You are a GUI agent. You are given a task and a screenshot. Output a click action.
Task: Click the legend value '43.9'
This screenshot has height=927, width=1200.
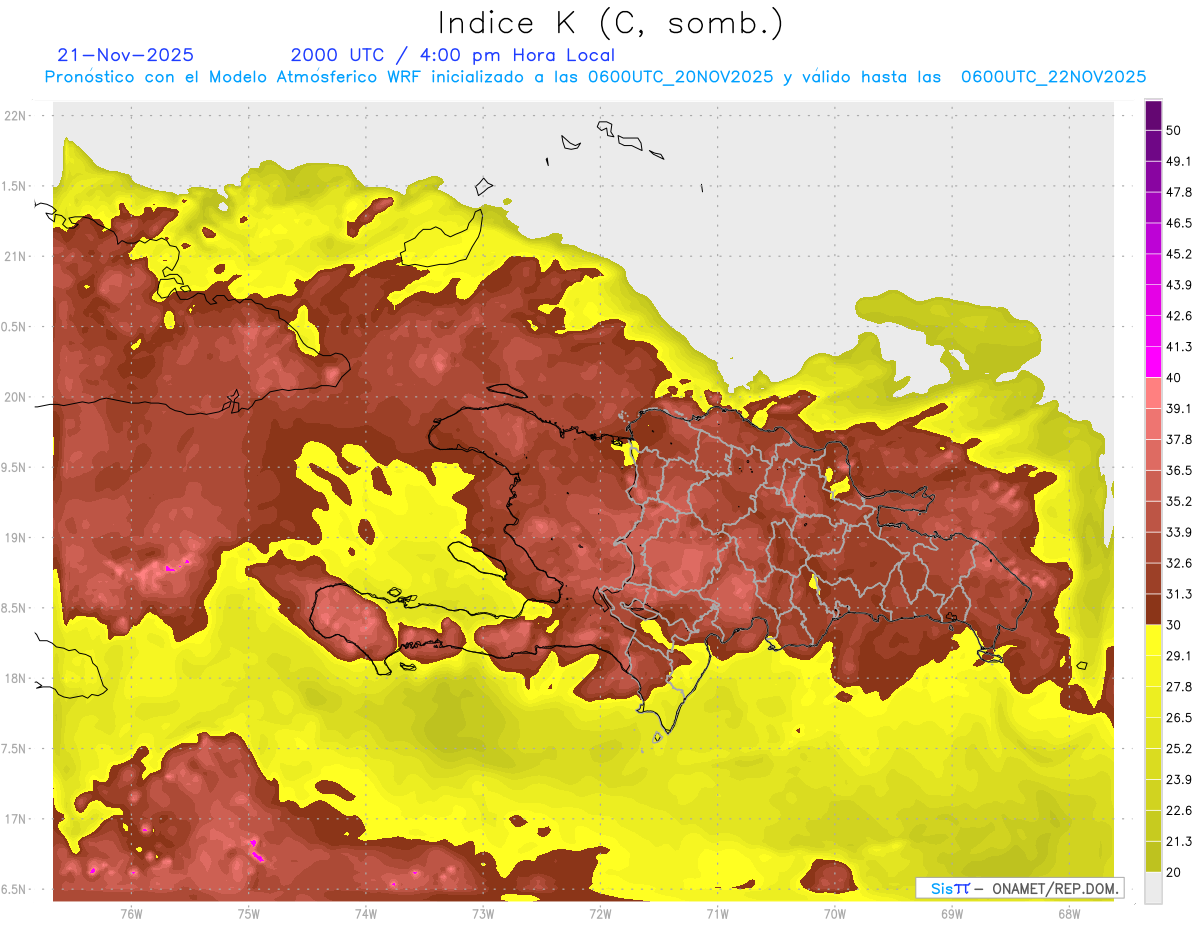1178,285
